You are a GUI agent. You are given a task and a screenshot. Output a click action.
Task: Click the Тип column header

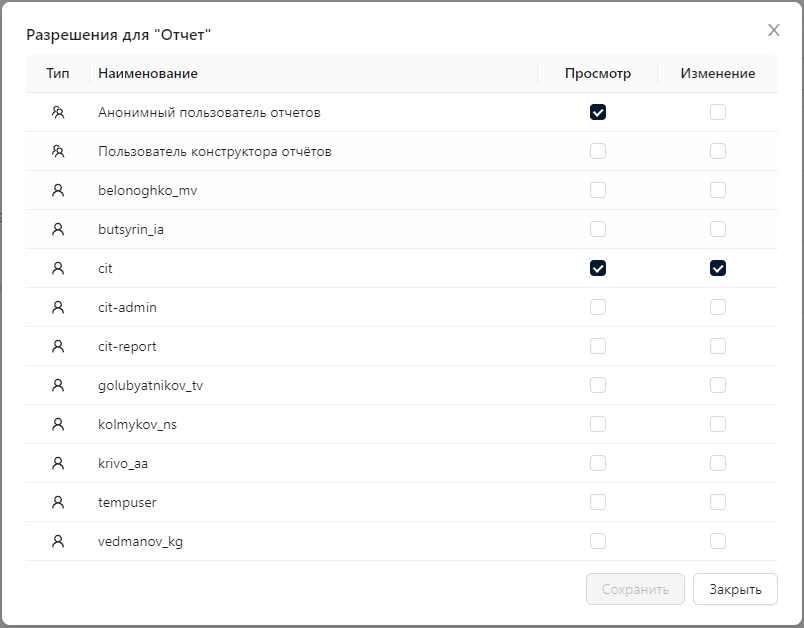58,73
